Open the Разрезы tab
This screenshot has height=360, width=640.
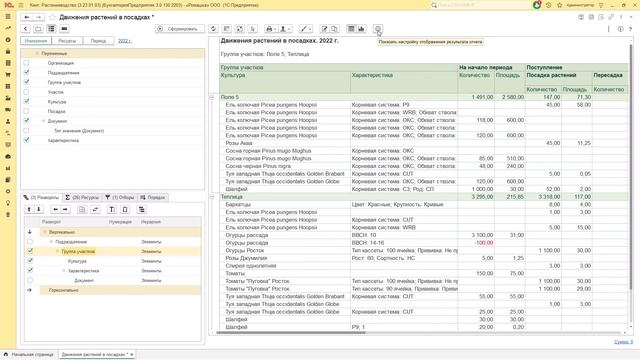tap(41, 198)
